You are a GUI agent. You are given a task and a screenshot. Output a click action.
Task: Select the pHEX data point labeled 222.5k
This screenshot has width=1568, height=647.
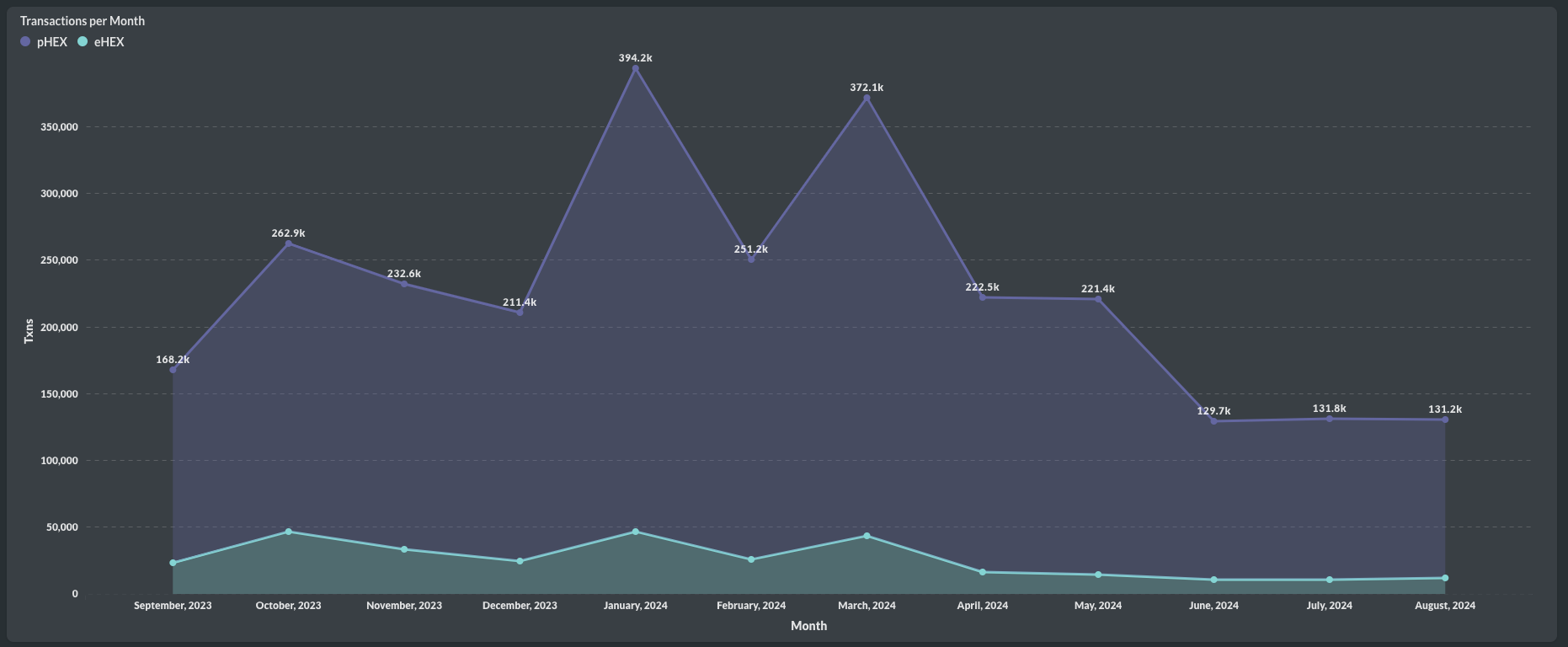(x=983, y=297)
